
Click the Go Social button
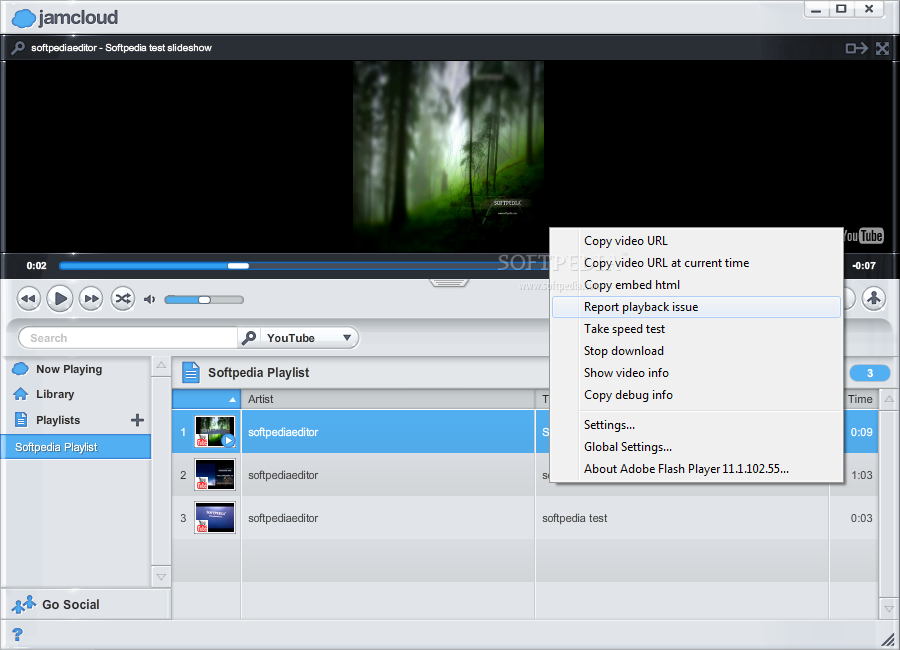pos(71,605)
